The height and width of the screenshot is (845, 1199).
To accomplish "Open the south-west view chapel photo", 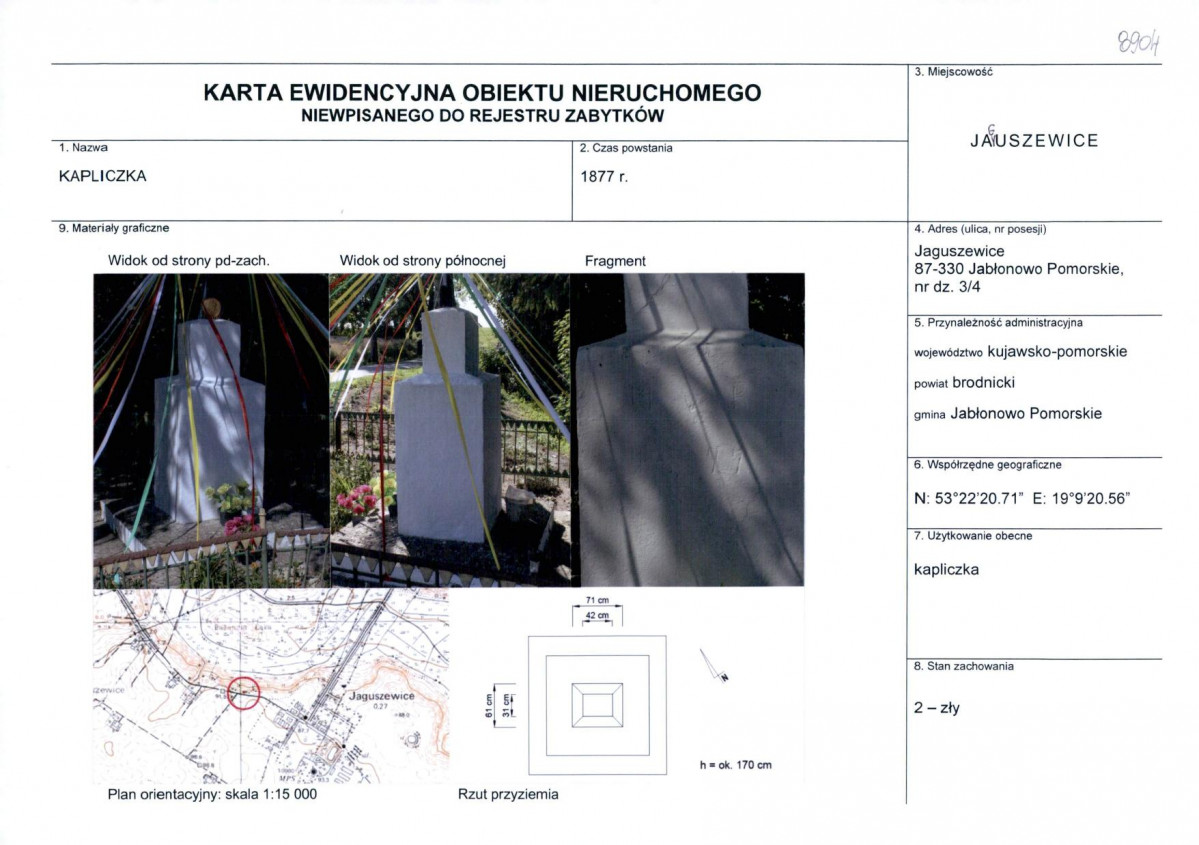I will (x=211, y=431).
